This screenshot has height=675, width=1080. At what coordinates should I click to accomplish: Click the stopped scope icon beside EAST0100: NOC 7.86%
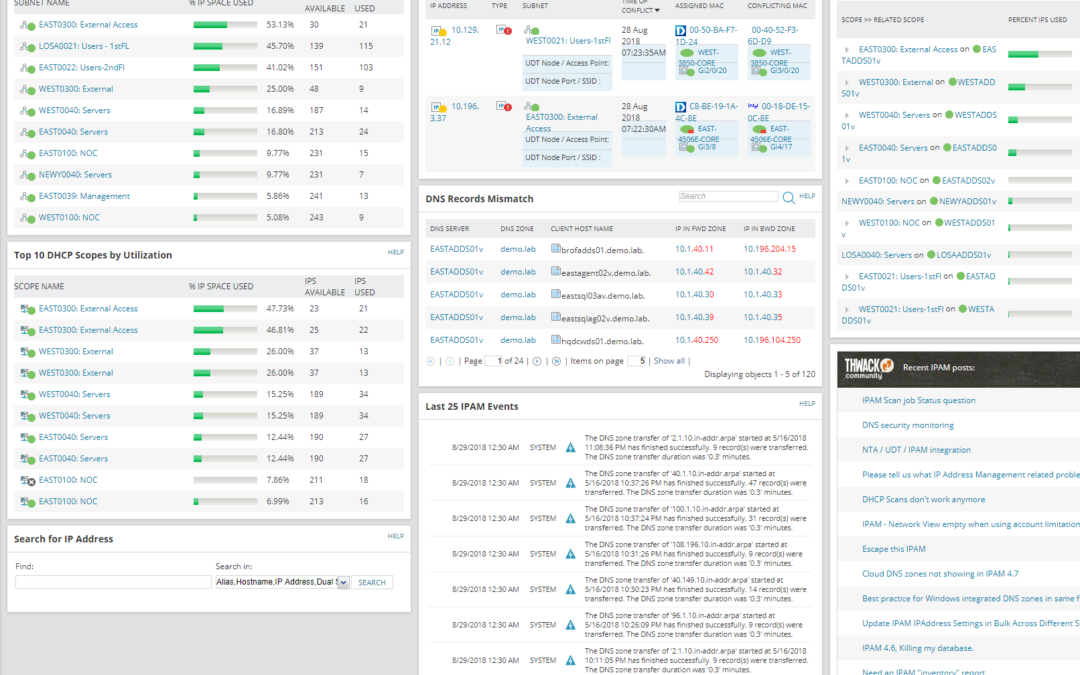click(x=28, y=481)
